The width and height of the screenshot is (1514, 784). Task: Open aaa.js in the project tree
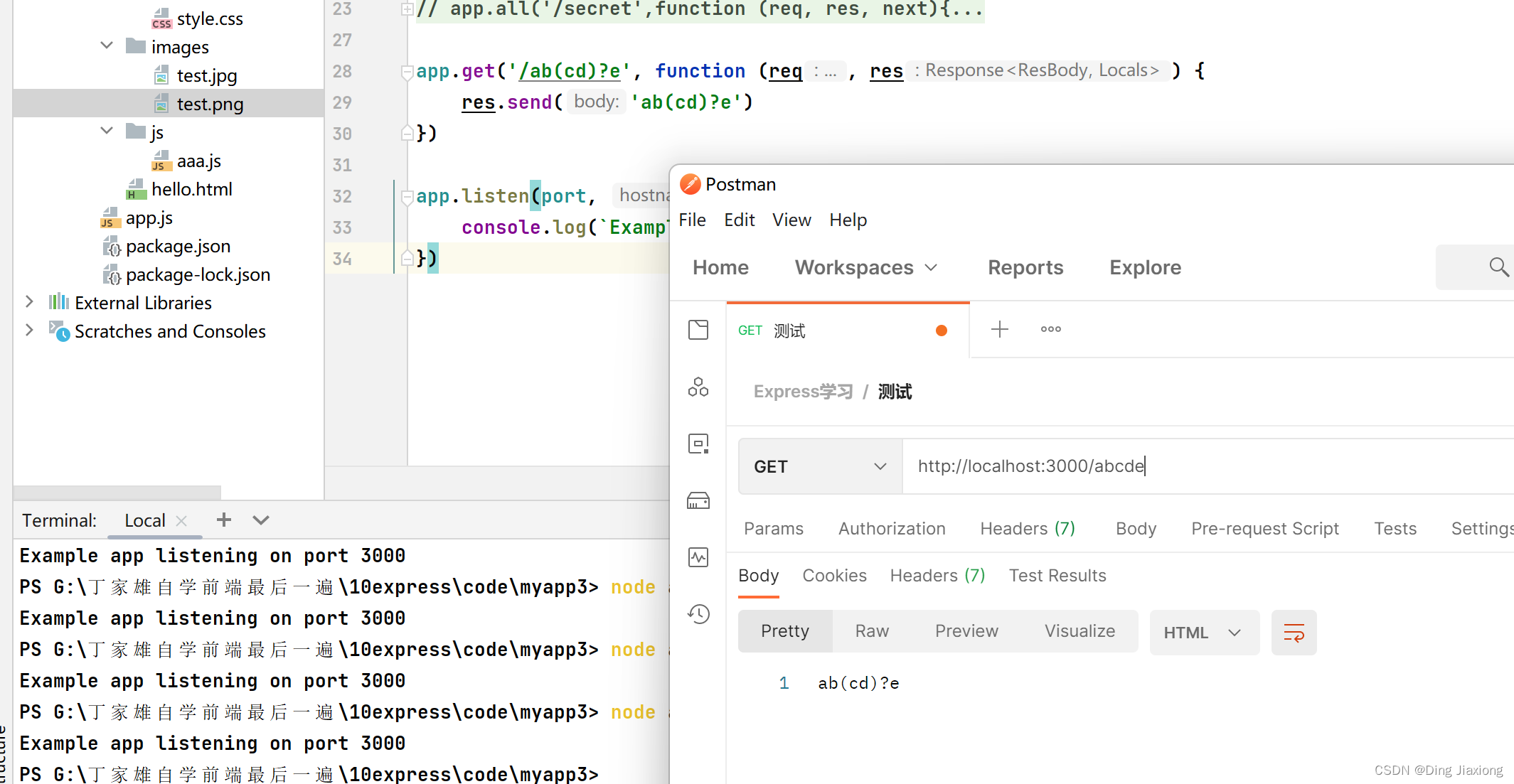(198, 161)
